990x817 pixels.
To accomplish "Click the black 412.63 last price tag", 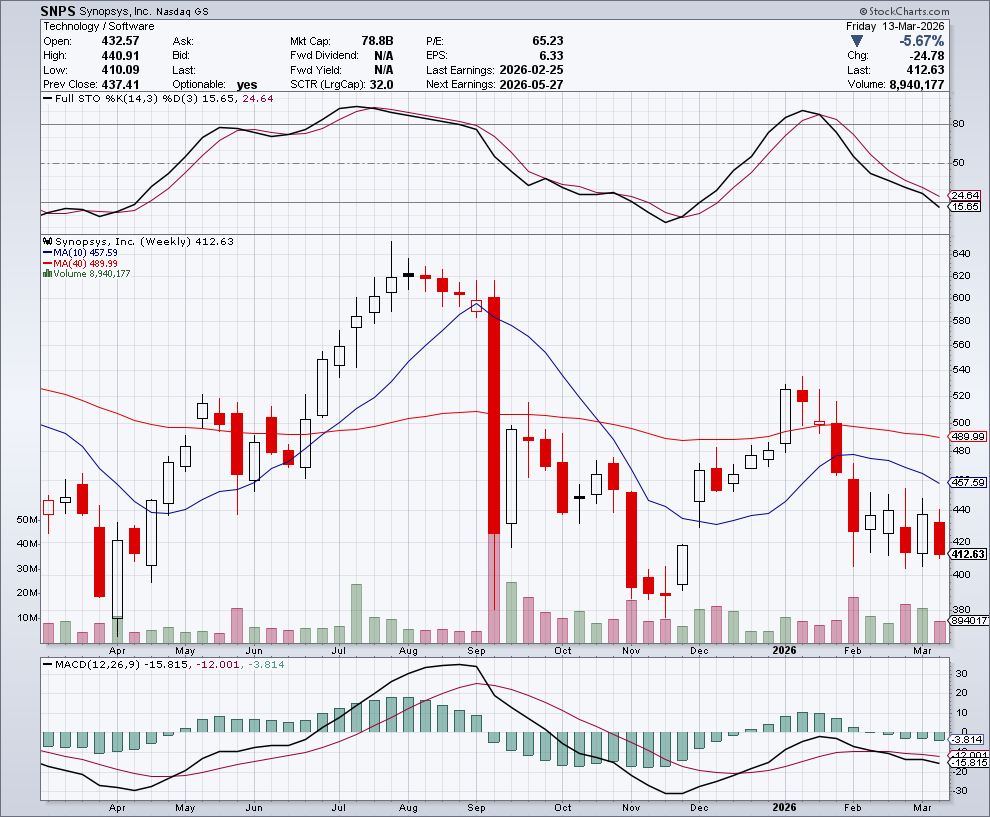I will point(968,554).
